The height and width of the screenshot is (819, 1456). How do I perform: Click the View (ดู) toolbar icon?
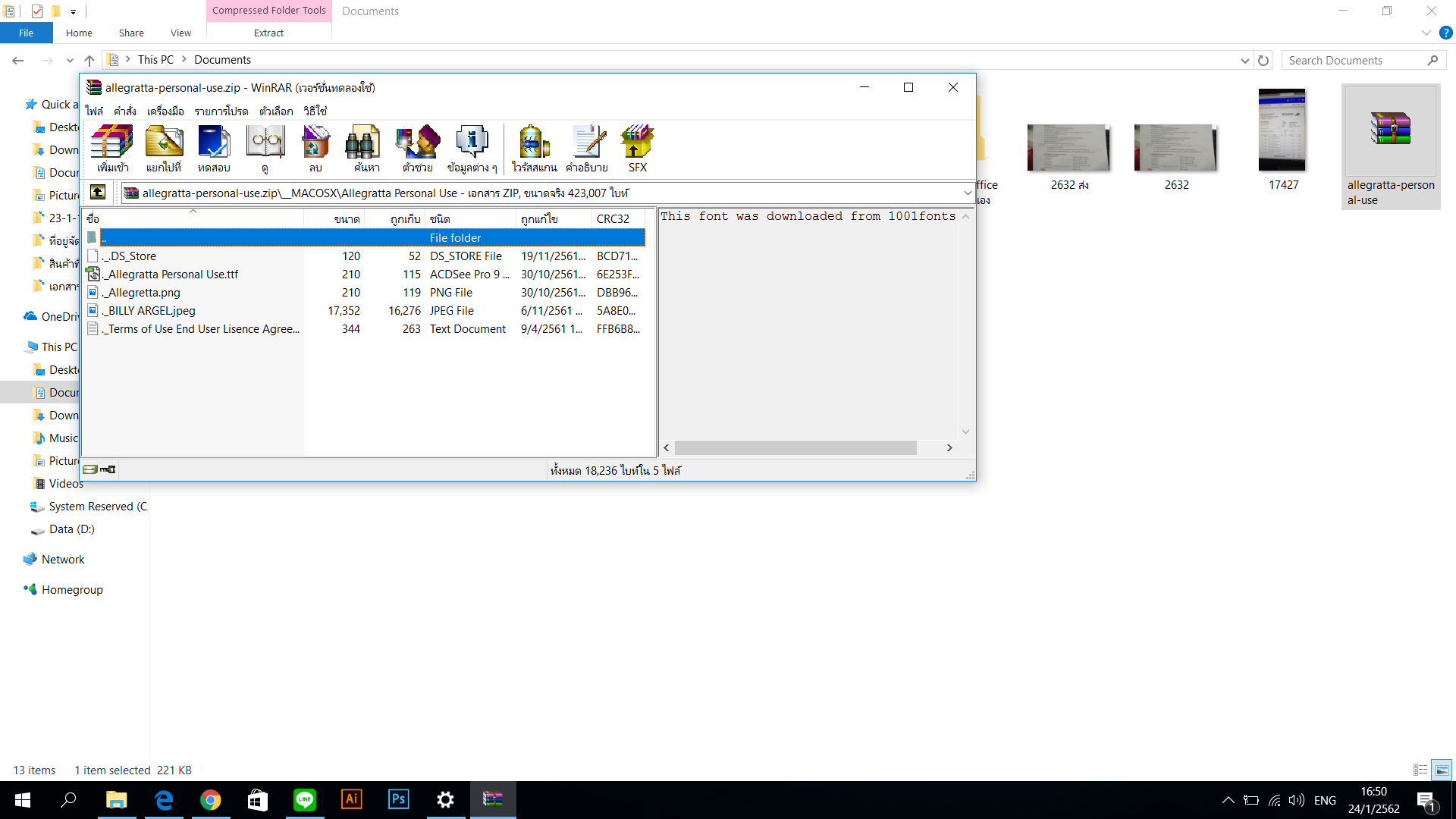(x=265, y=149)
